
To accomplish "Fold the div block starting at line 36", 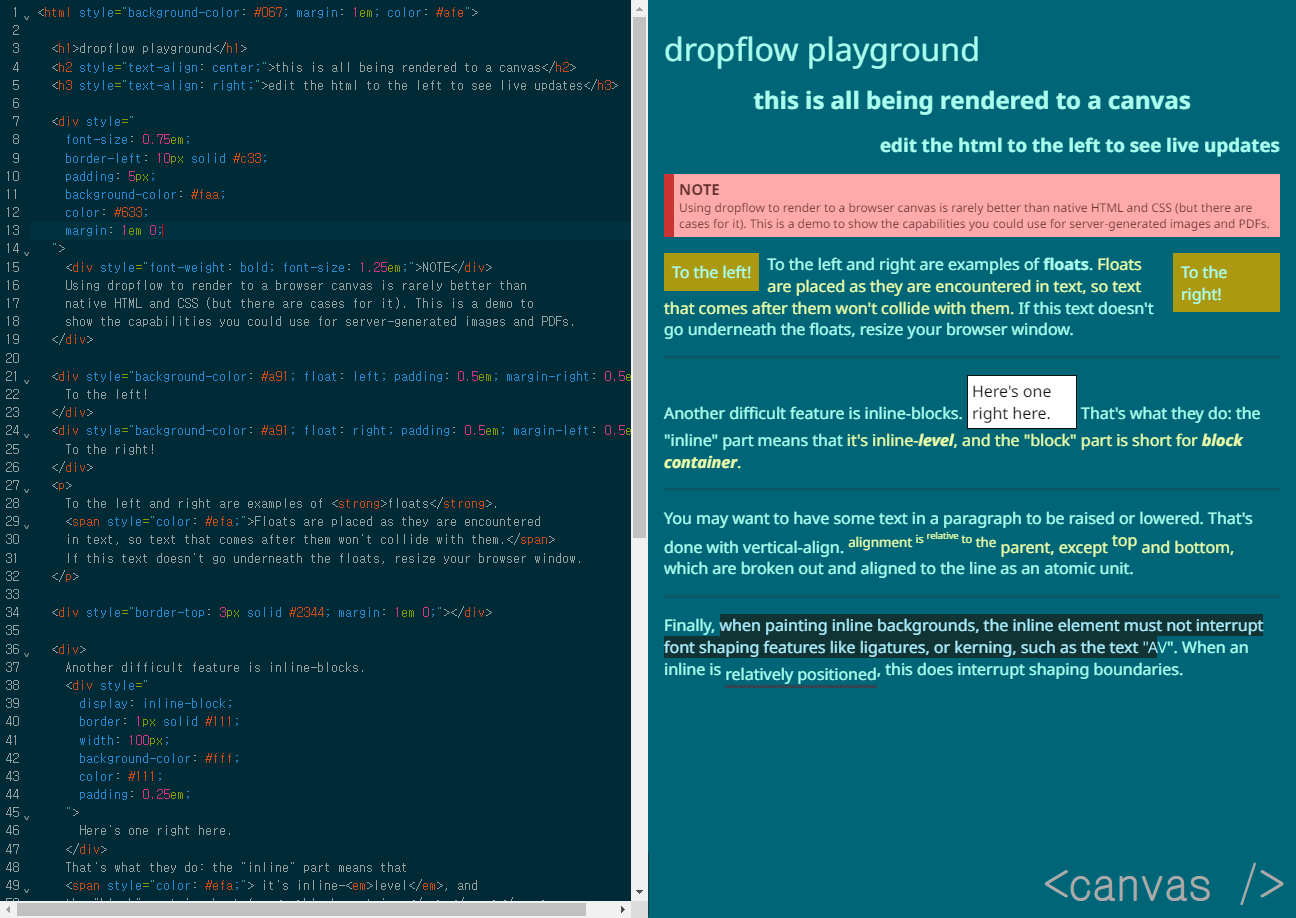I will pos(26,650).
